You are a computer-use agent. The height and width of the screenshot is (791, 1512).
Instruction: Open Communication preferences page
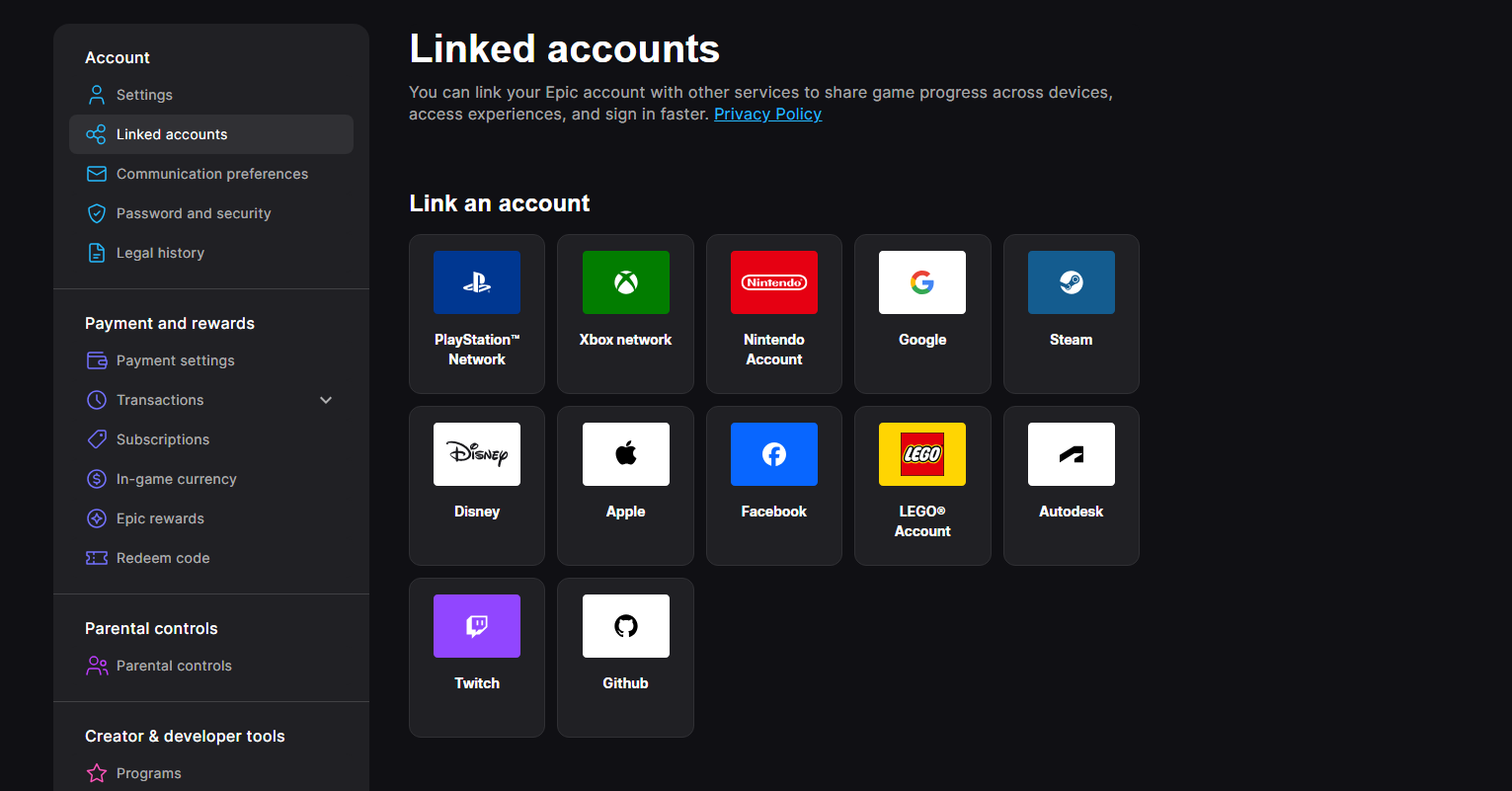point(212,174)
